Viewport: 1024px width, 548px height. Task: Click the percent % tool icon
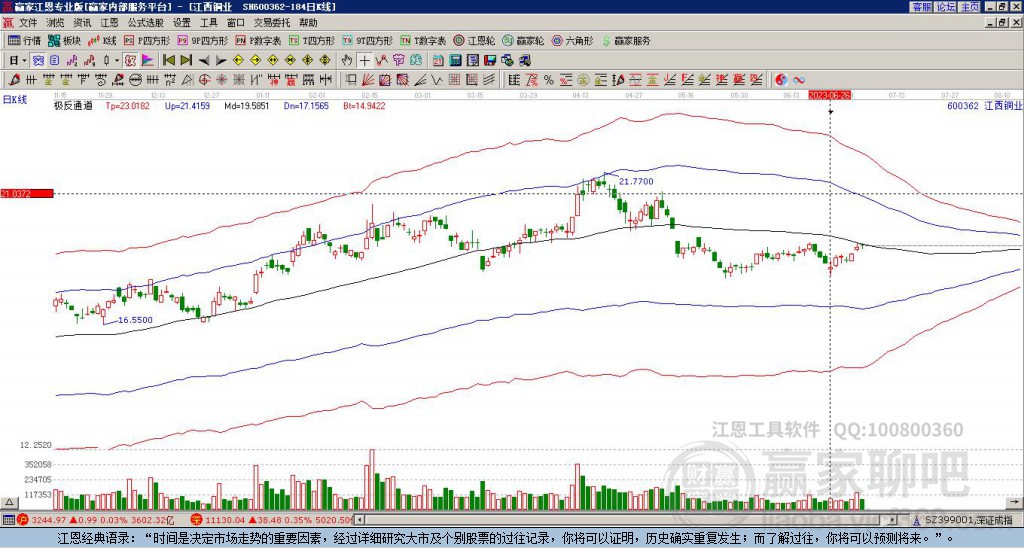pos(549,80)
